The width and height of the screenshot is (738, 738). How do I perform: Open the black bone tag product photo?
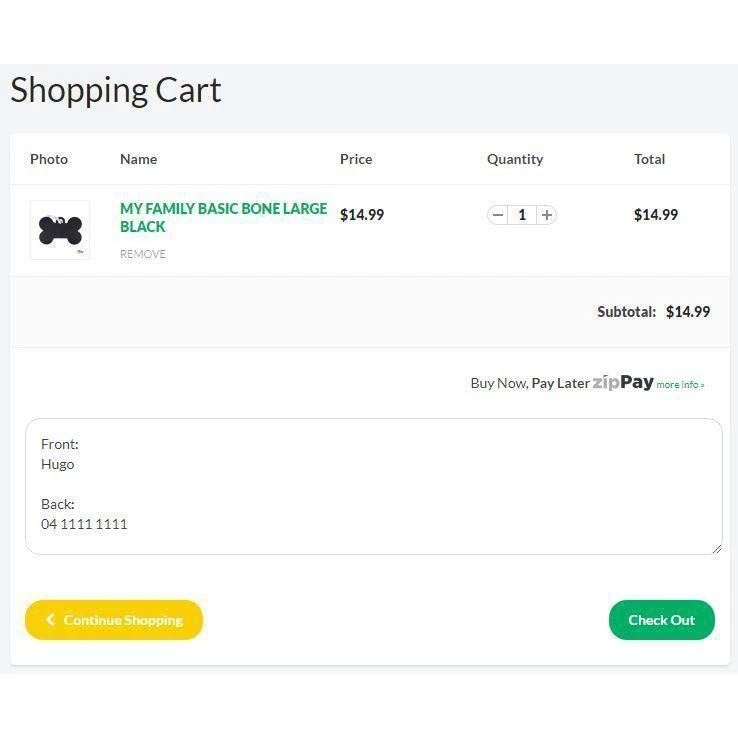pos(60,230)
